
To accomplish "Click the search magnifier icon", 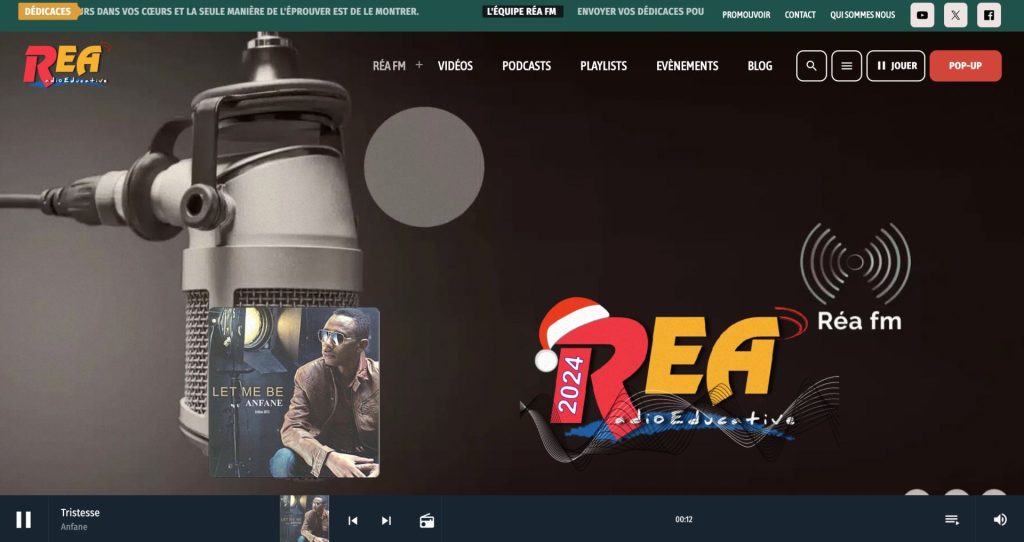I will pos(811,66).
